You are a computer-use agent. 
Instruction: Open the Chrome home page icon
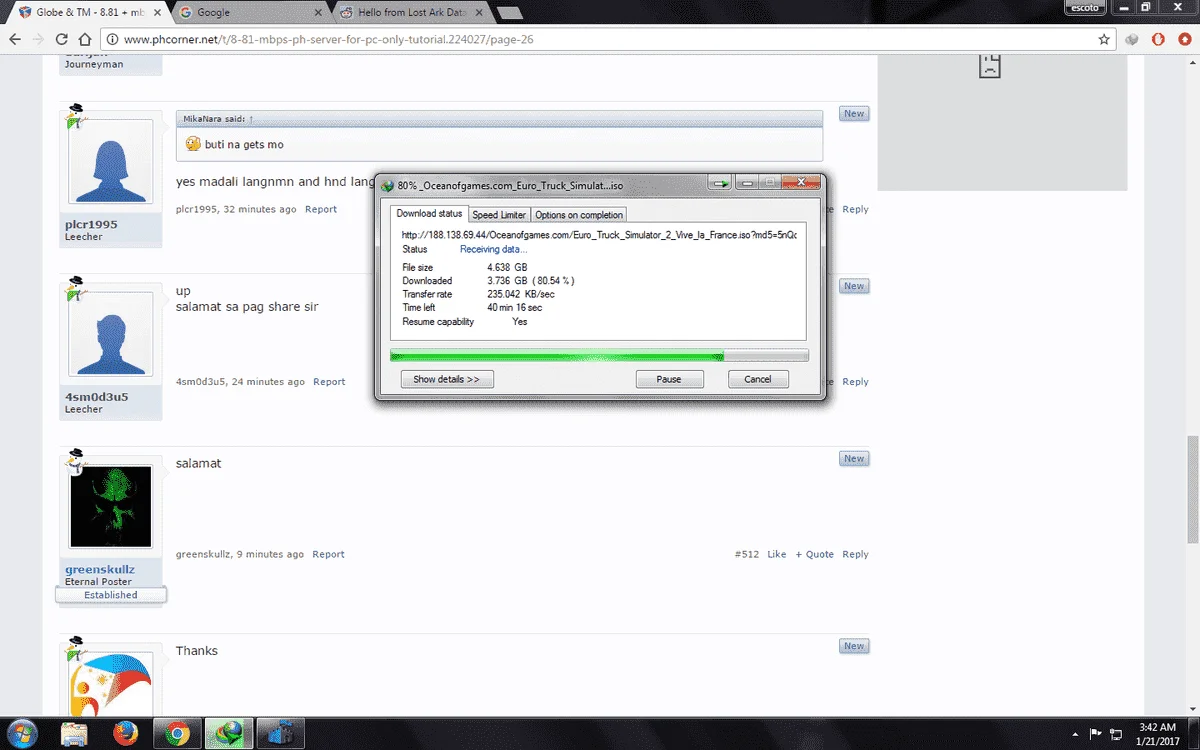pyautogui.click(x=84, y=39)
